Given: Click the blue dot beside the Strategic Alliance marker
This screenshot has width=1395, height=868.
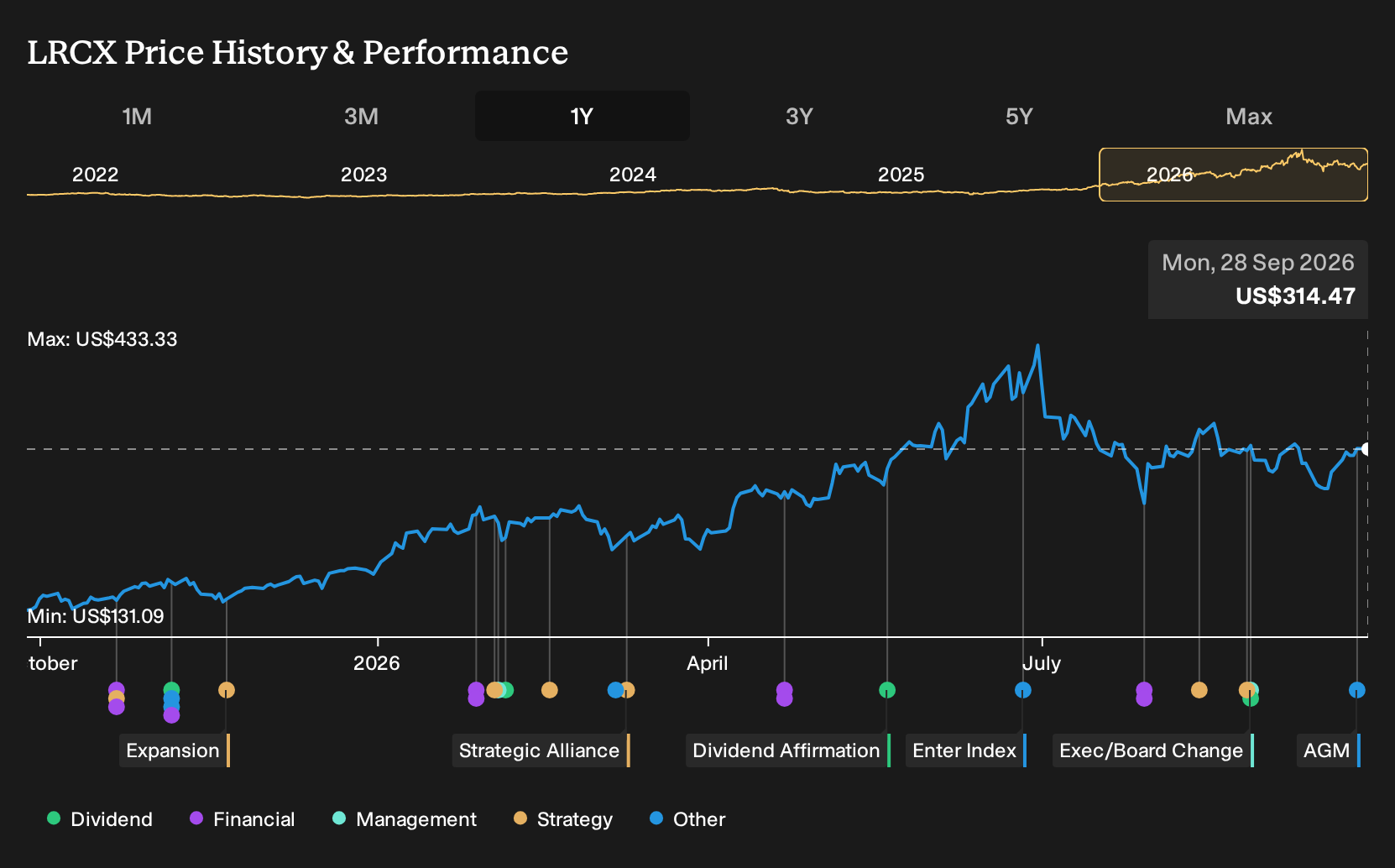Looking at the screenshot, I should (x=615, y=690).
